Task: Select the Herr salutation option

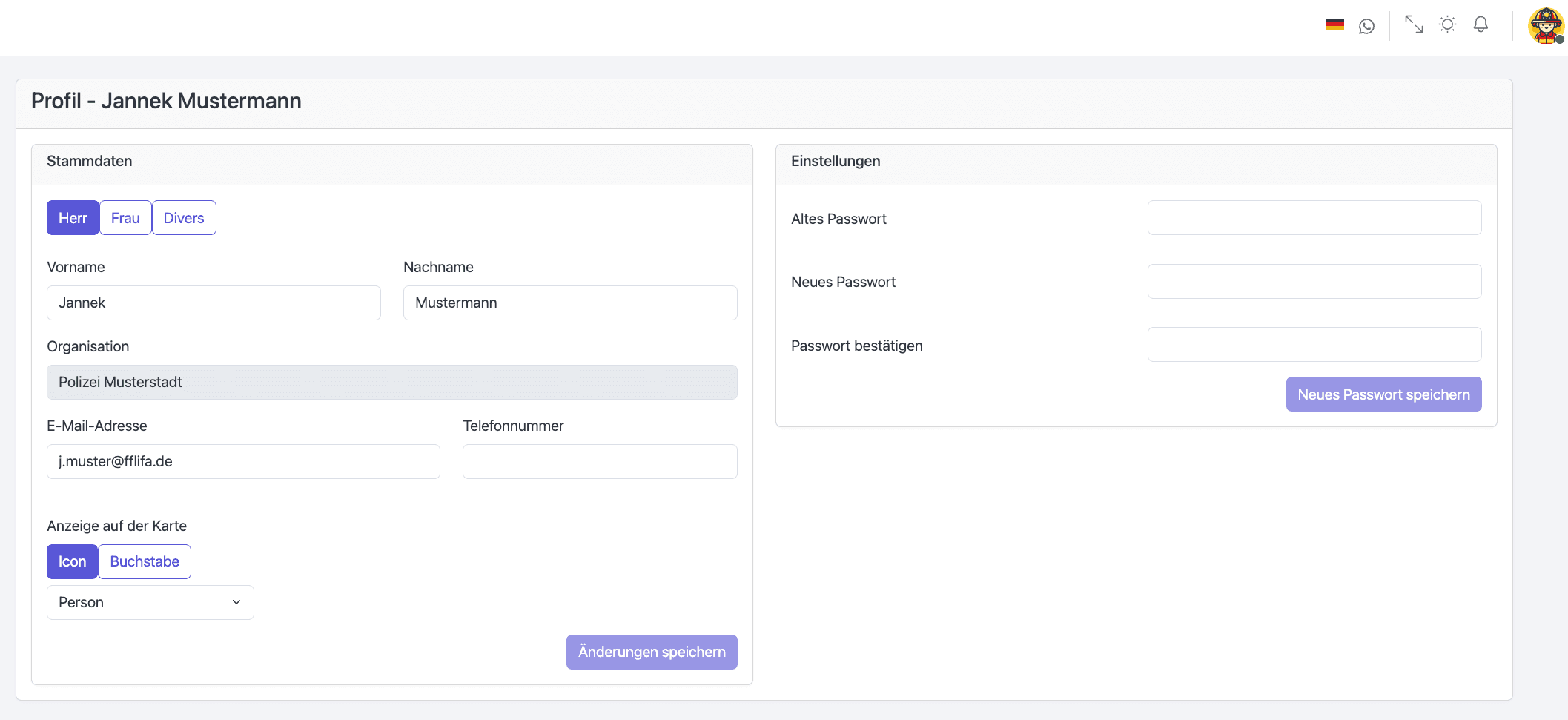Action: click(x=73, y=218)
